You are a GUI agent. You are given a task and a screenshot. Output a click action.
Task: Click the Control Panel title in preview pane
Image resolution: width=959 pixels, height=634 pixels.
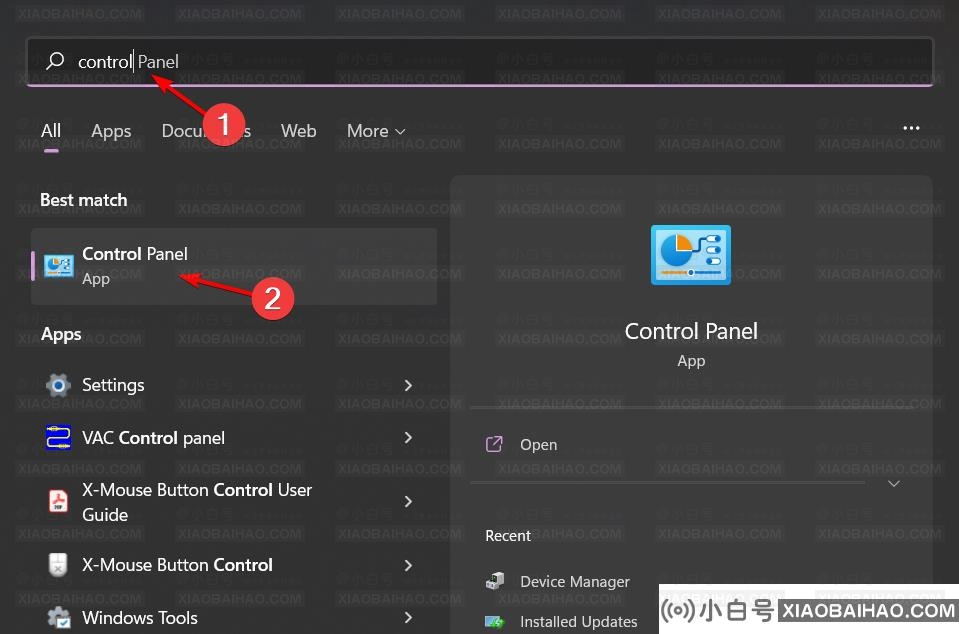(691, 331)
